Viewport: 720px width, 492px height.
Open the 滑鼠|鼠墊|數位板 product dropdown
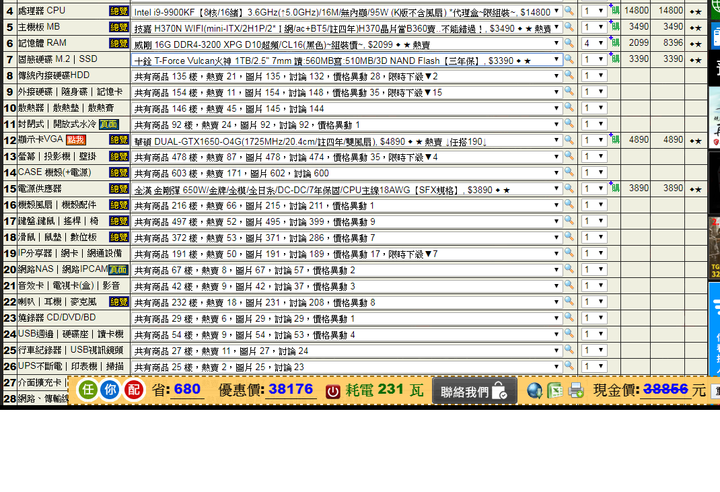pyautogui.click(x=347, y=238)
